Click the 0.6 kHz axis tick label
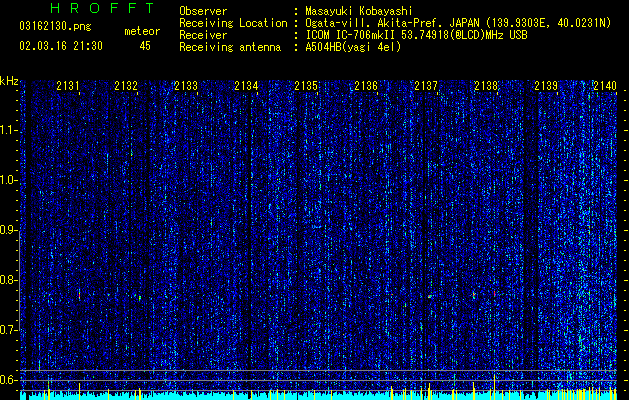 (8, 380)
